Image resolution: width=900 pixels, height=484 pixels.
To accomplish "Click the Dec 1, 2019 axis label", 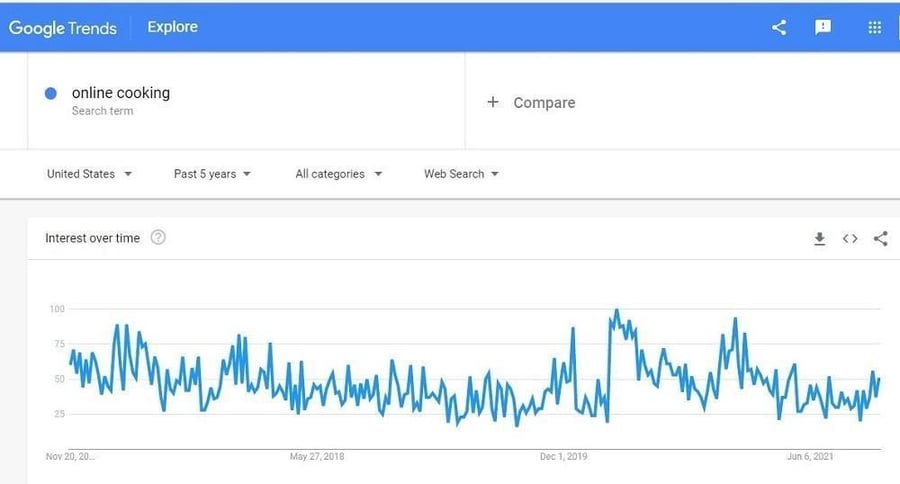I will pyautogui.click(x=563, y=456).
